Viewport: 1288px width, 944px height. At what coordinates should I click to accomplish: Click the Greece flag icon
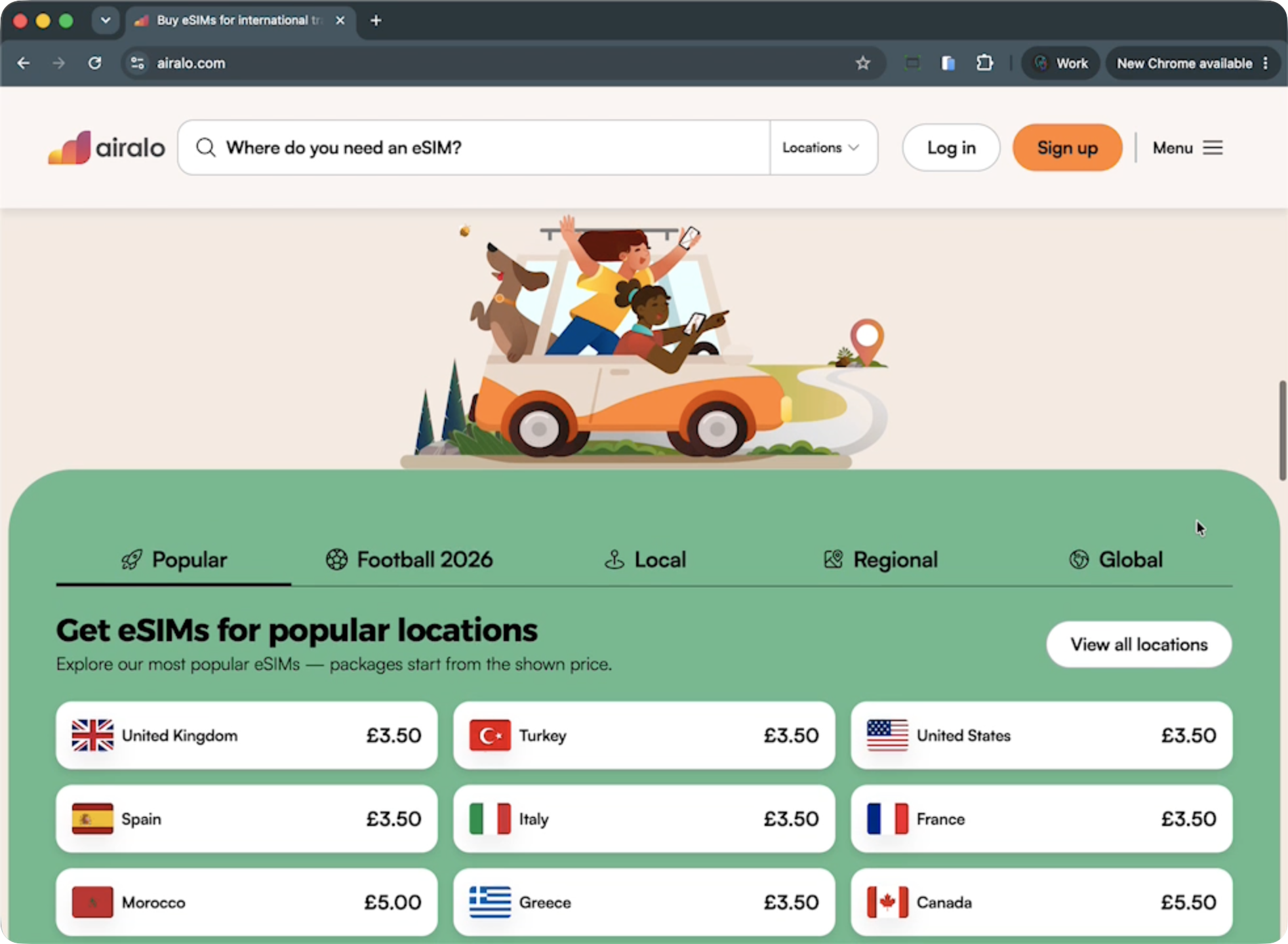(490, 902)
